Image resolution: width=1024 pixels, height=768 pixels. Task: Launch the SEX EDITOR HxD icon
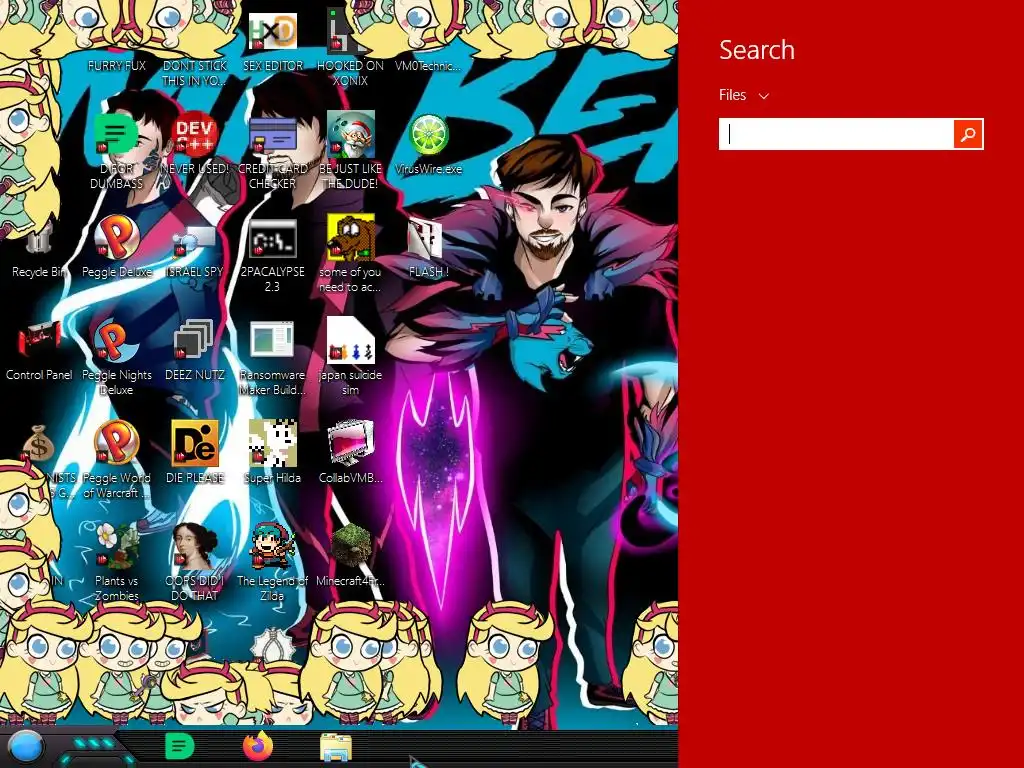point(273,33)
